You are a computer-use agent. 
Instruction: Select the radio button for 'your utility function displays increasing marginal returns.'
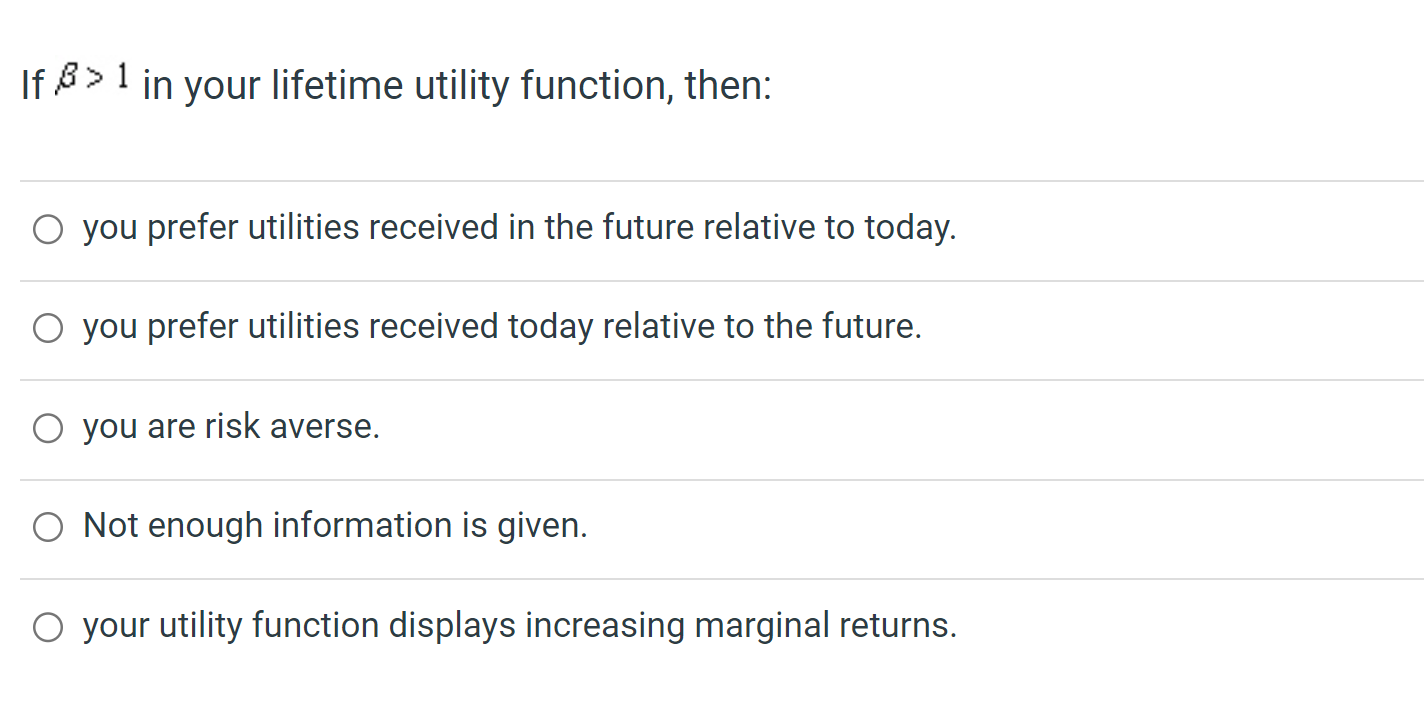pos(47,627)
